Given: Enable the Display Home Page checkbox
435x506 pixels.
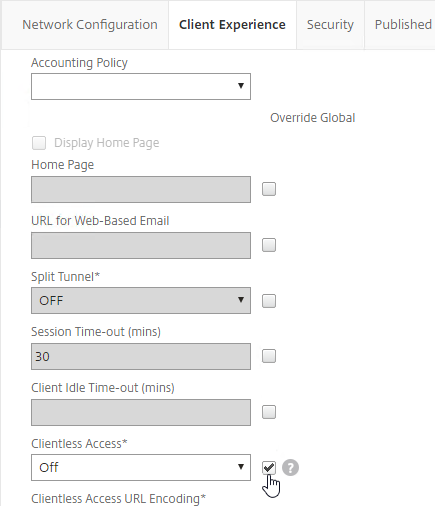Looking at the screenshot, I should [x=39, y=143].
